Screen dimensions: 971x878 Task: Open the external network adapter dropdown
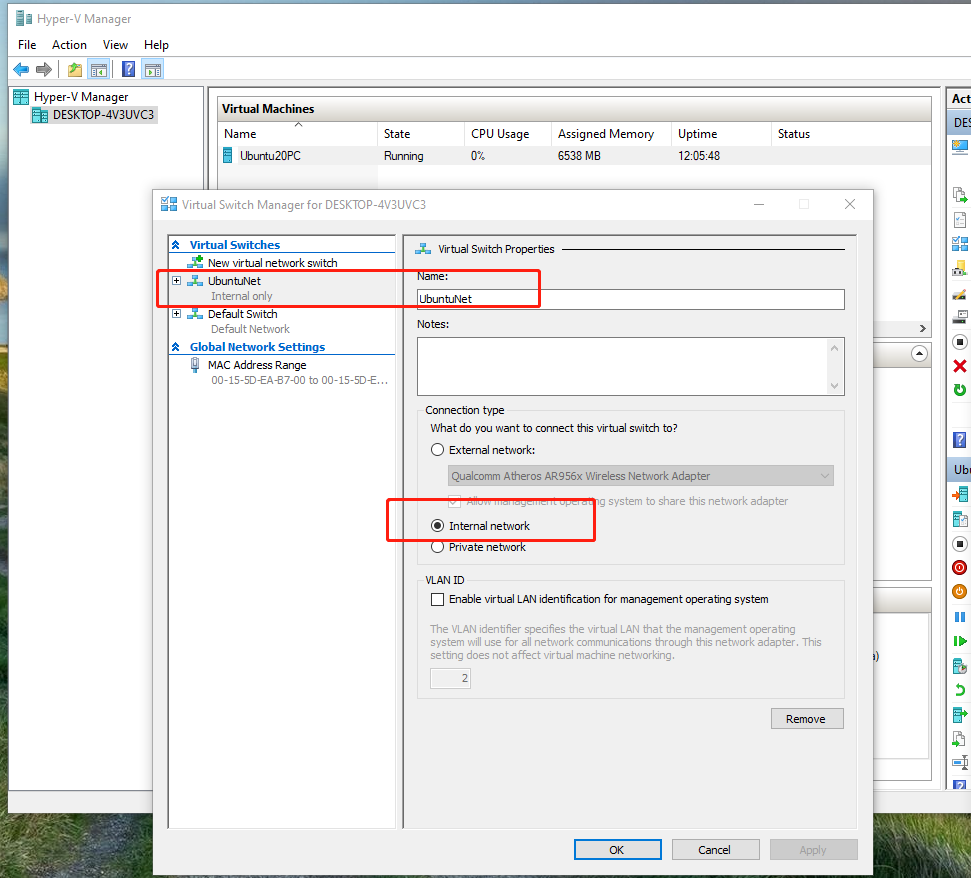pos(640,476)
